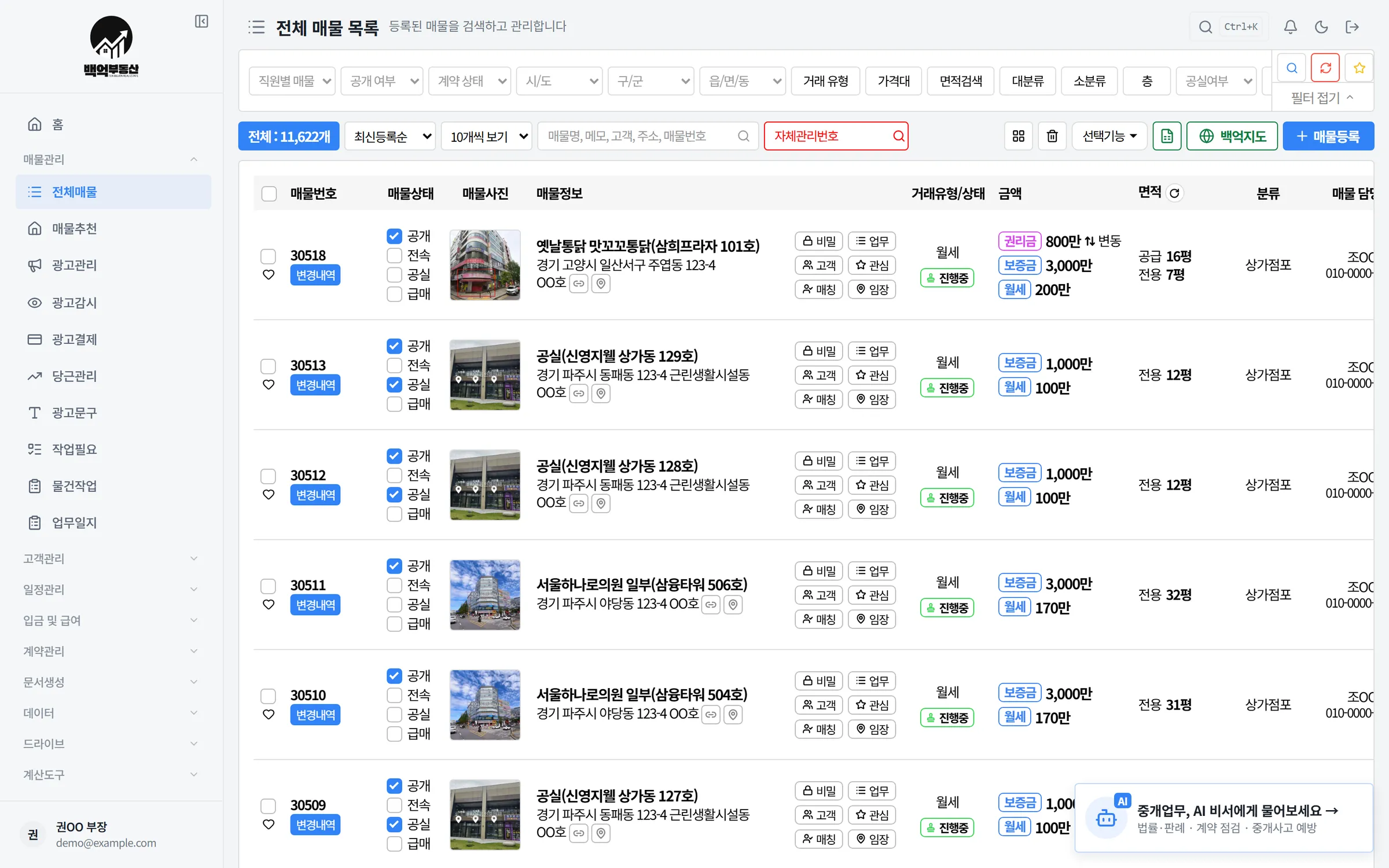The width and height of the screenshot is (1389, 868).
Task: Open the 최신등록순 sort dropdown
Action: point(390,136)
